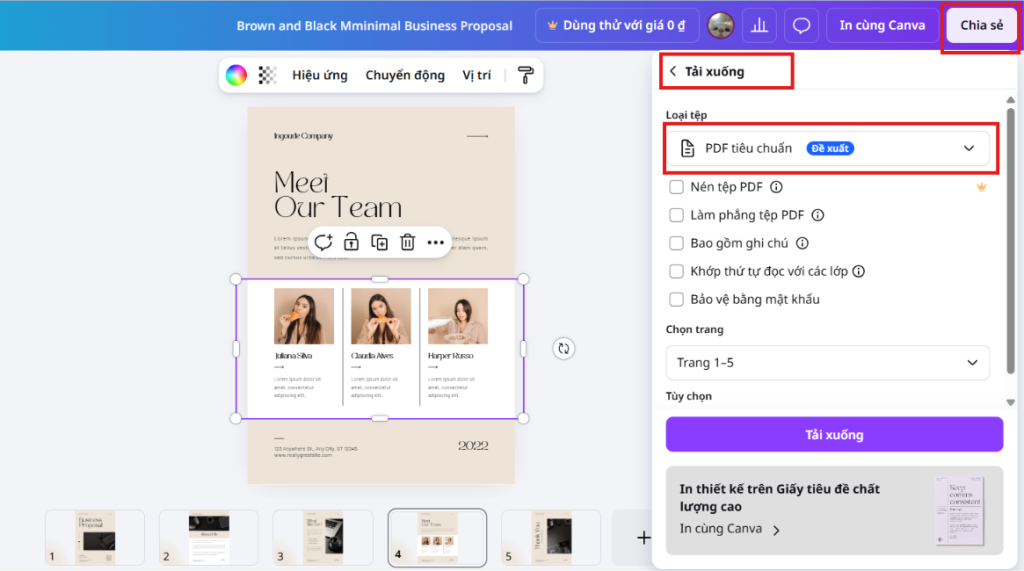Click the 2022 text on the canvas
1024x571 pixels.
(x=473, y=446)
